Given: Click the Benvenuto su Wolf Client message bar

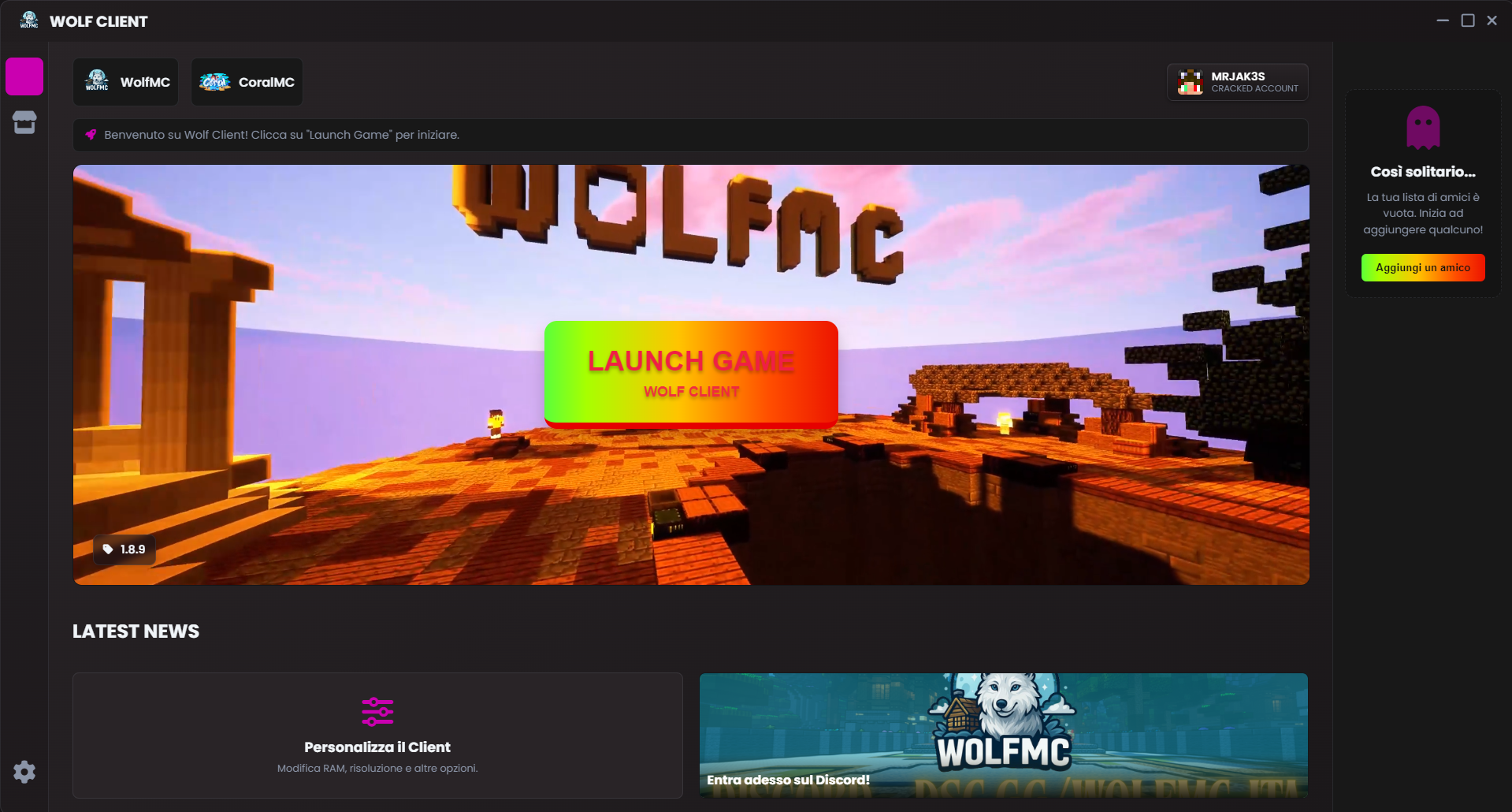Looking at the screenshot, I should click(x=690, y=135).
